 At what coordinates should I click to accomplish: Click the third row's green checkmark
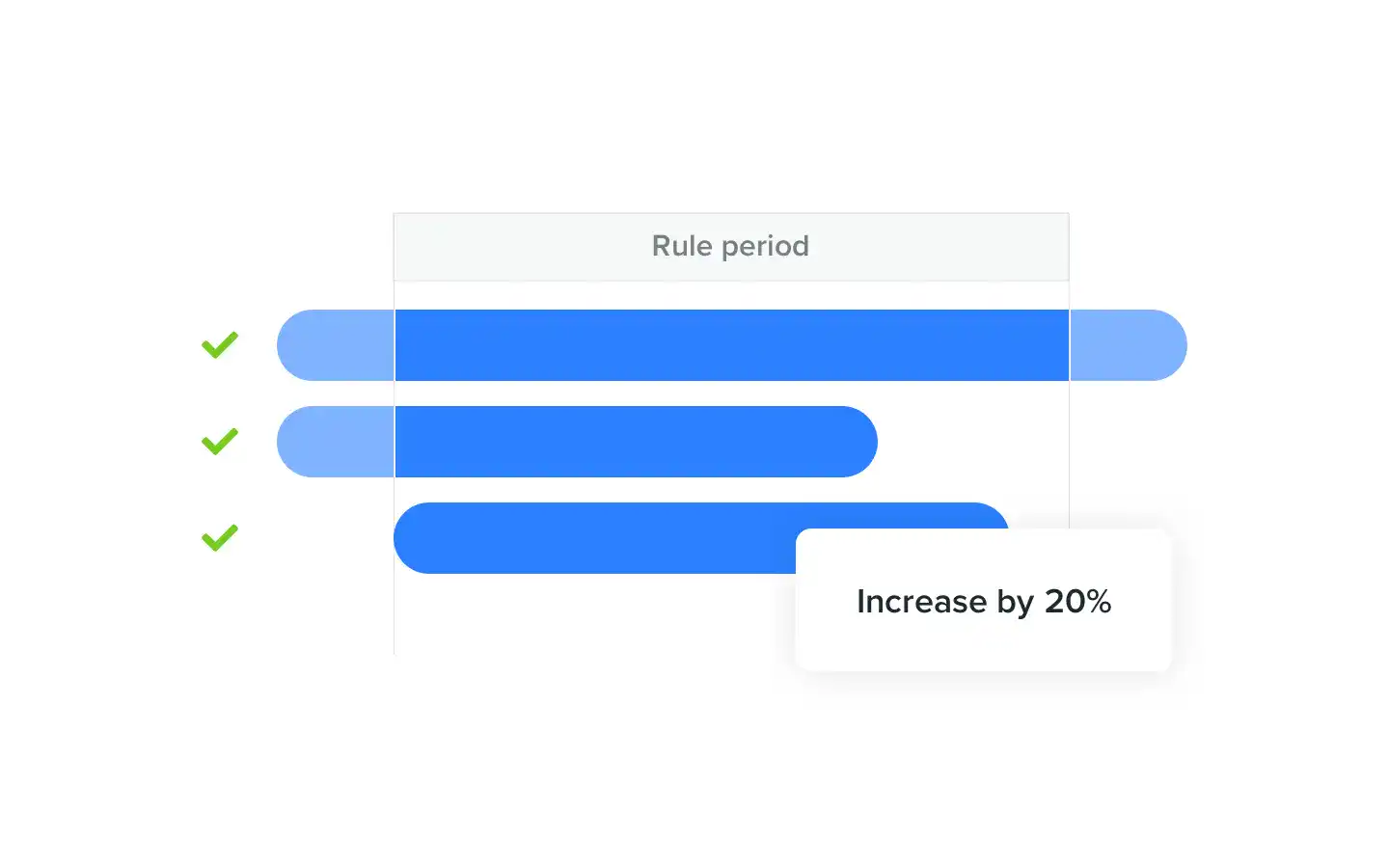coord(220,537)
